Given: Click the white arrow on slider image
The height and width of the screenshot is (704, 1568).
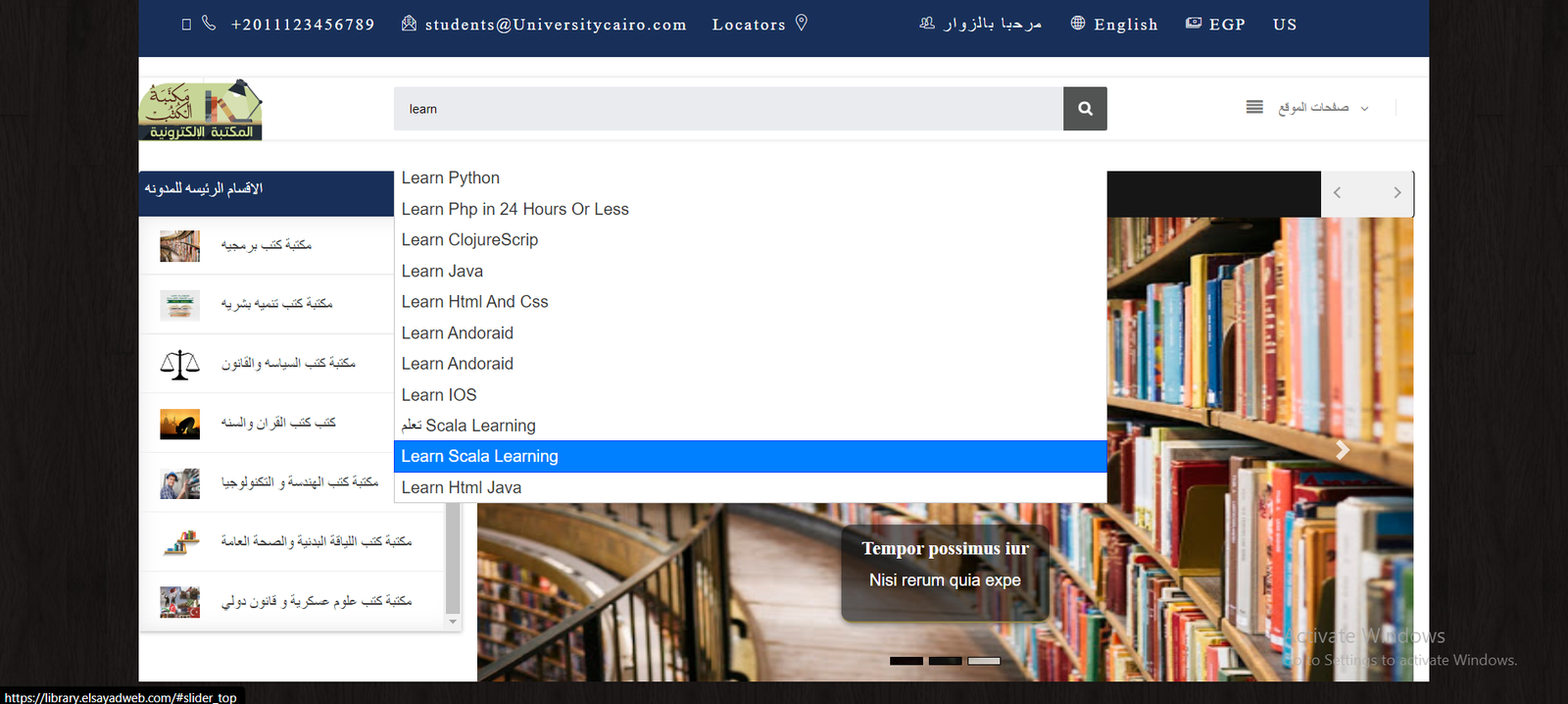Looking at the screenshot, I should tap(1343, 450).
